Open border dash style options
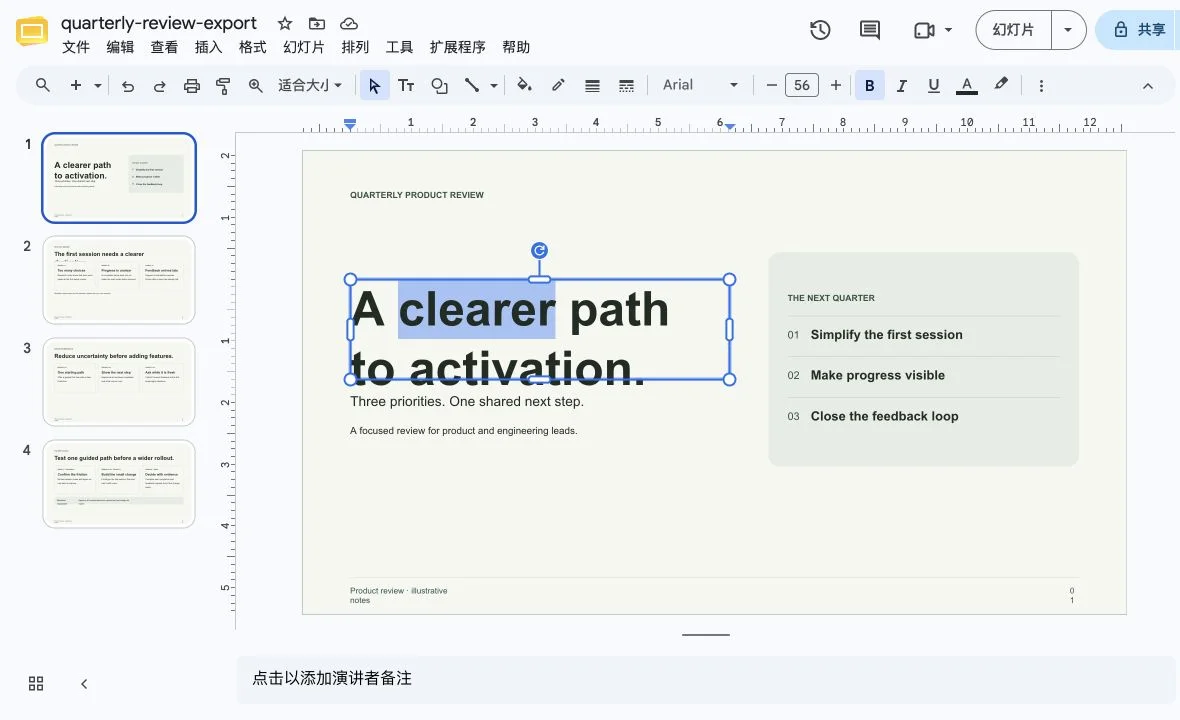This screenshot has width=1180, height=720. coord(626,86)
